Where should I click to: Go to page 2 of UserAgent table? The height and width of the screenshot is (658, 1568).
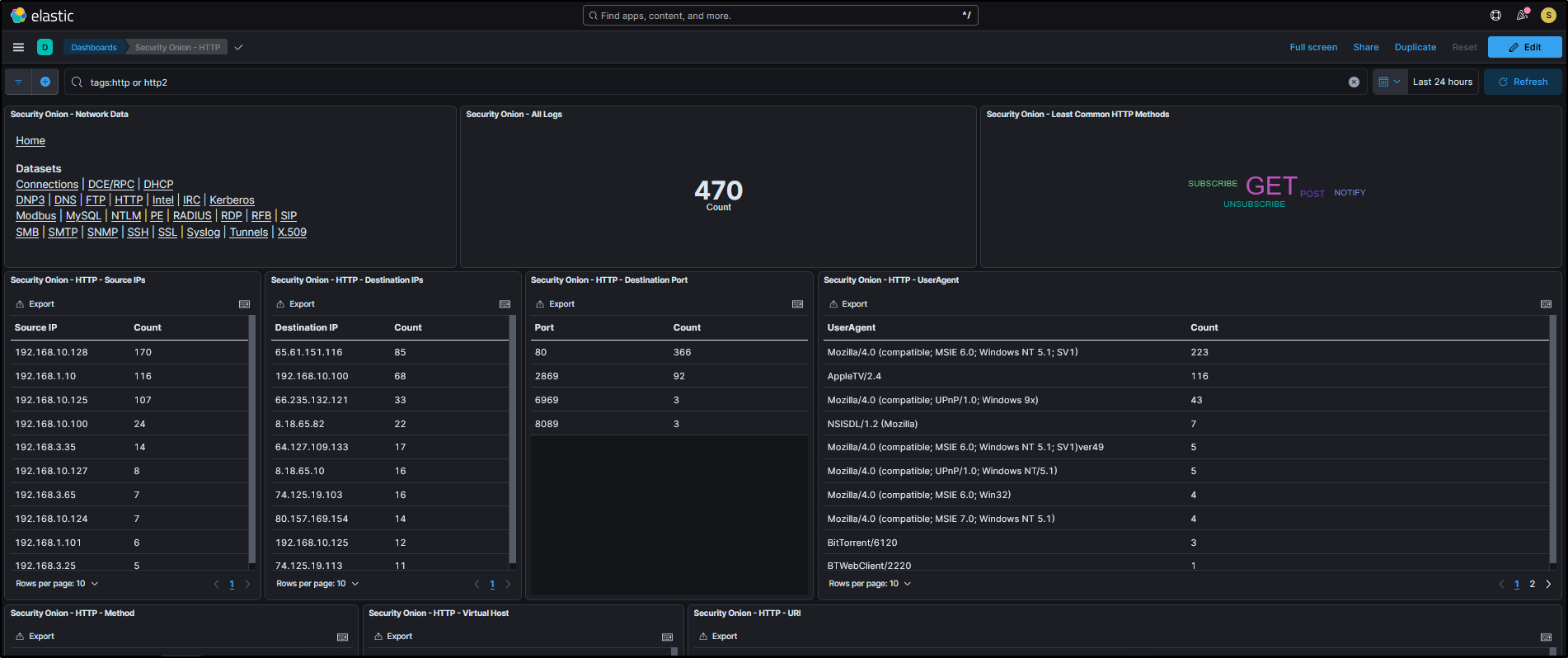coord(1532,584)
